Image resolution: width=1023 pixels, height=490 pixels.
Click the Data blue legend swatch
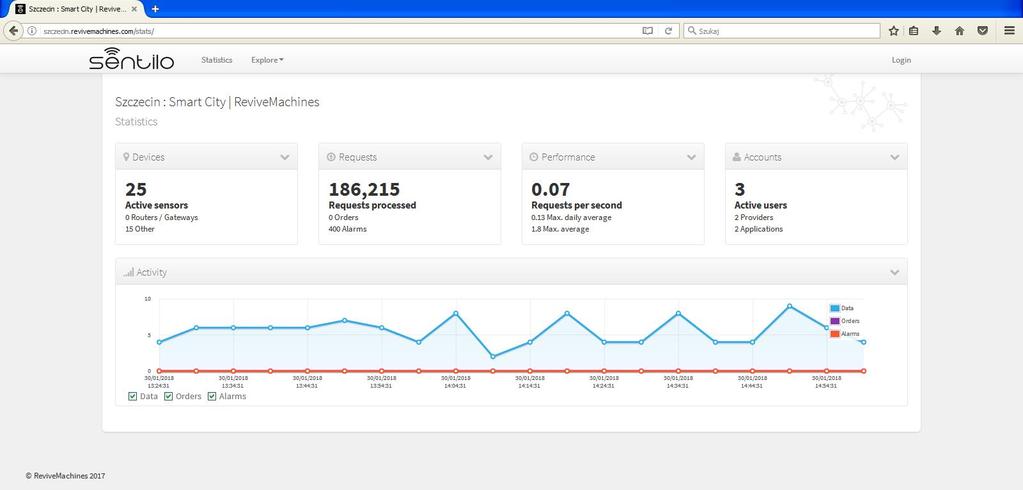point(834,308)
